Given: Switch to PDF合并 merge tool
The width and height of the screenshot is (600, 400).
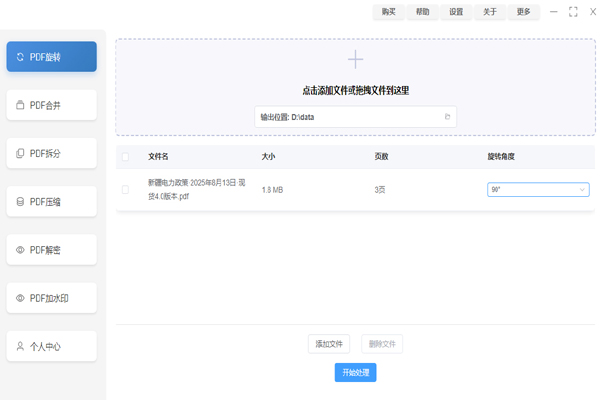Looking at the screenshot, I should click(52, 105).
